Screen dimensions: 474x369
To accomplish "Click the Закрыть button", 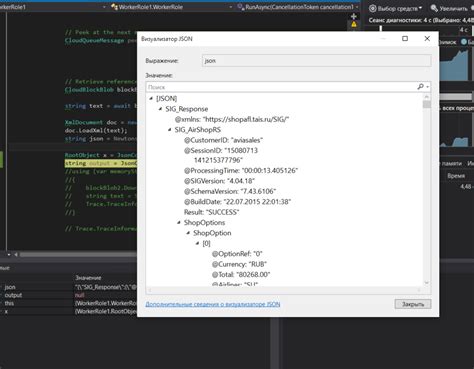I will tap(413, 304).
